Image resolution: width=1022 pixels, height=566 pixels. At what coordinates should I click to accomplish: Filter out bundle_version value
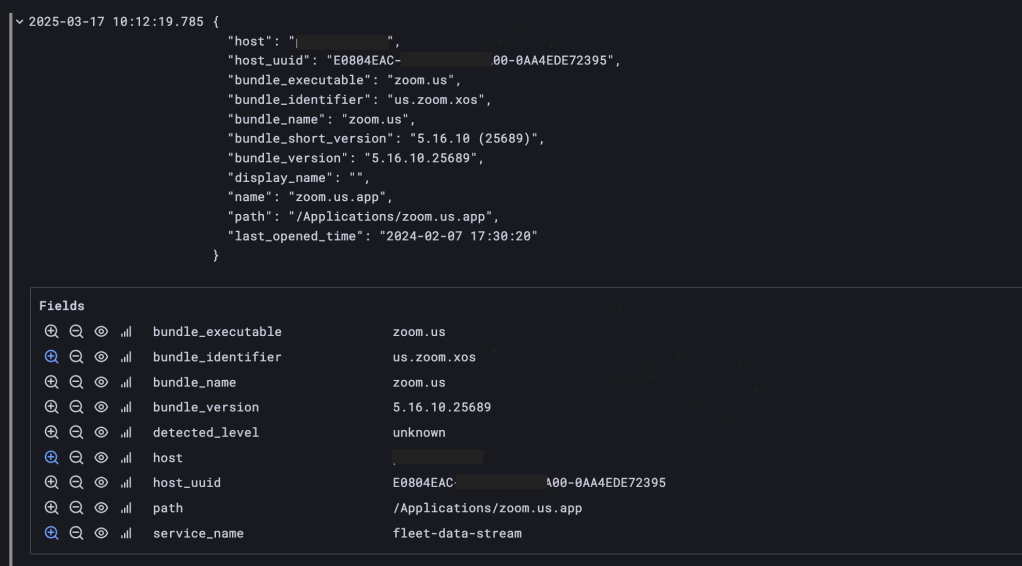[x=76, y=407]
